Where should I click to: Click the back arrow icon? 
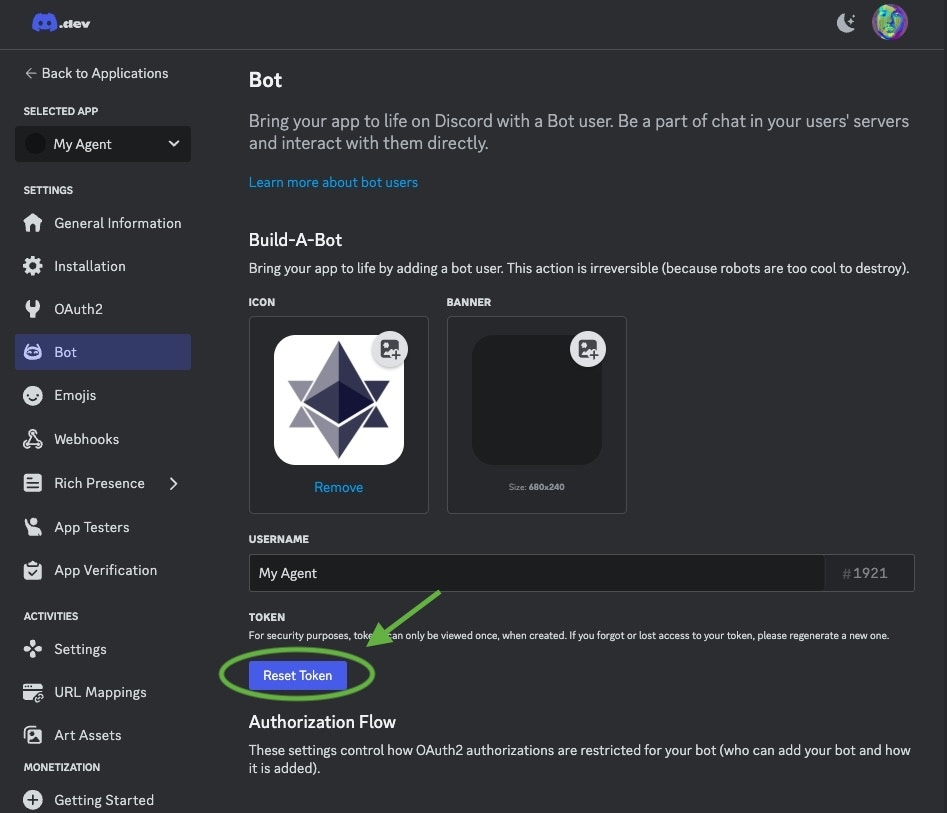(x=31, y=73)
